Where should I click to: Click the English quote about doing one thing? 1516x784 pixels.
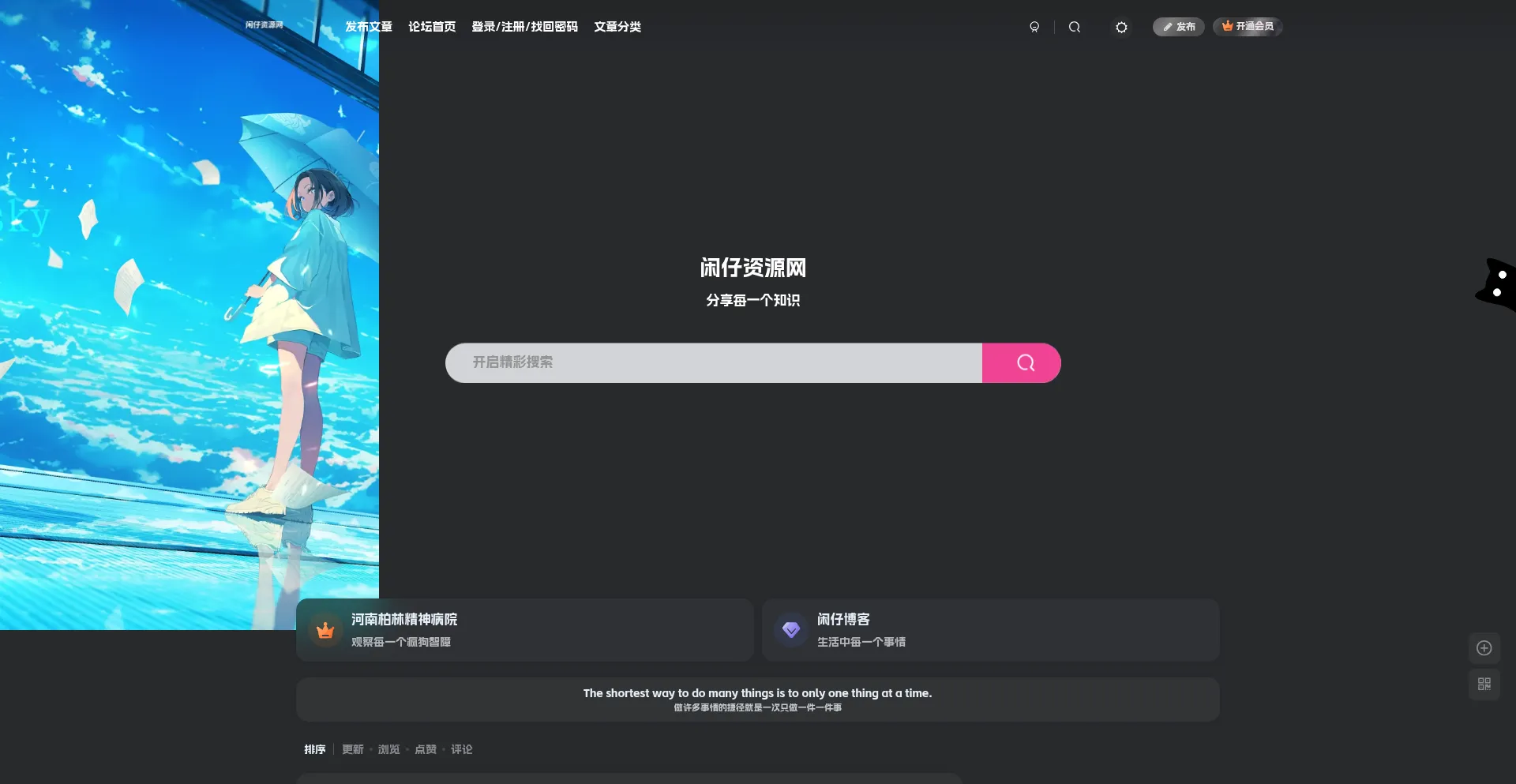point(758,693)
